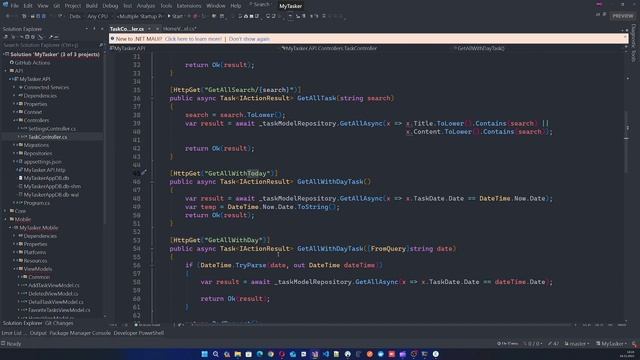Collapse the GetAllWithDayTask method at line 54
Viewport: 640px width, 360px height.
[x=152, y=249]
